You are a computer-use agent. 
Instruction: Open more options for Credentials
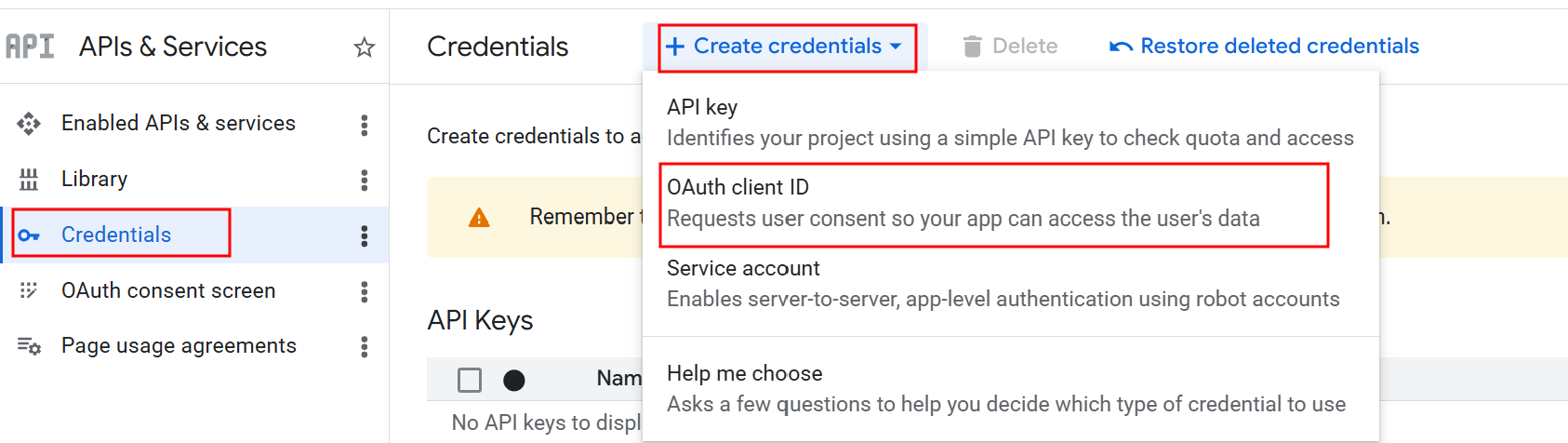[365, 235]
